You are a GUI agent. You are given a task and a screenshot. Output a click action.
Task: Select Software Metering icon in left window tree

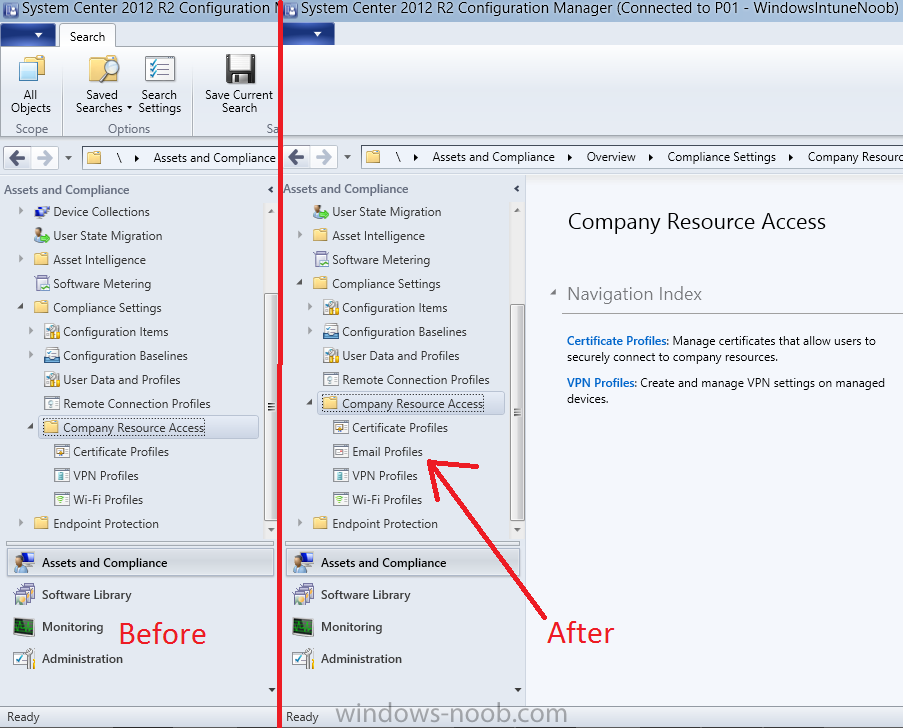click(41, 283)
